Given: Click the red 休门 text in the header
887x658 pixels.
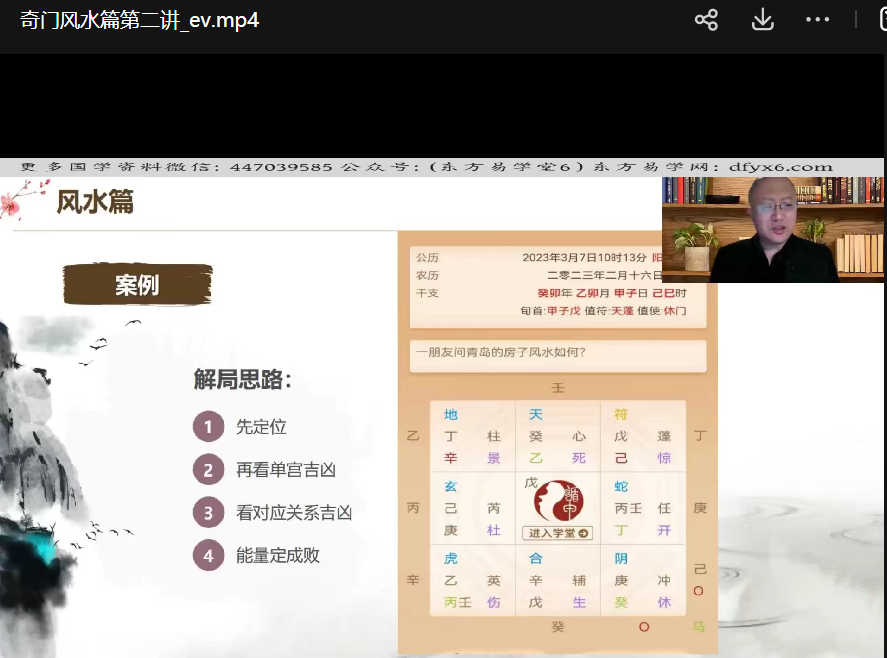Looking at the screenshot, I should [x=675, y=311].
